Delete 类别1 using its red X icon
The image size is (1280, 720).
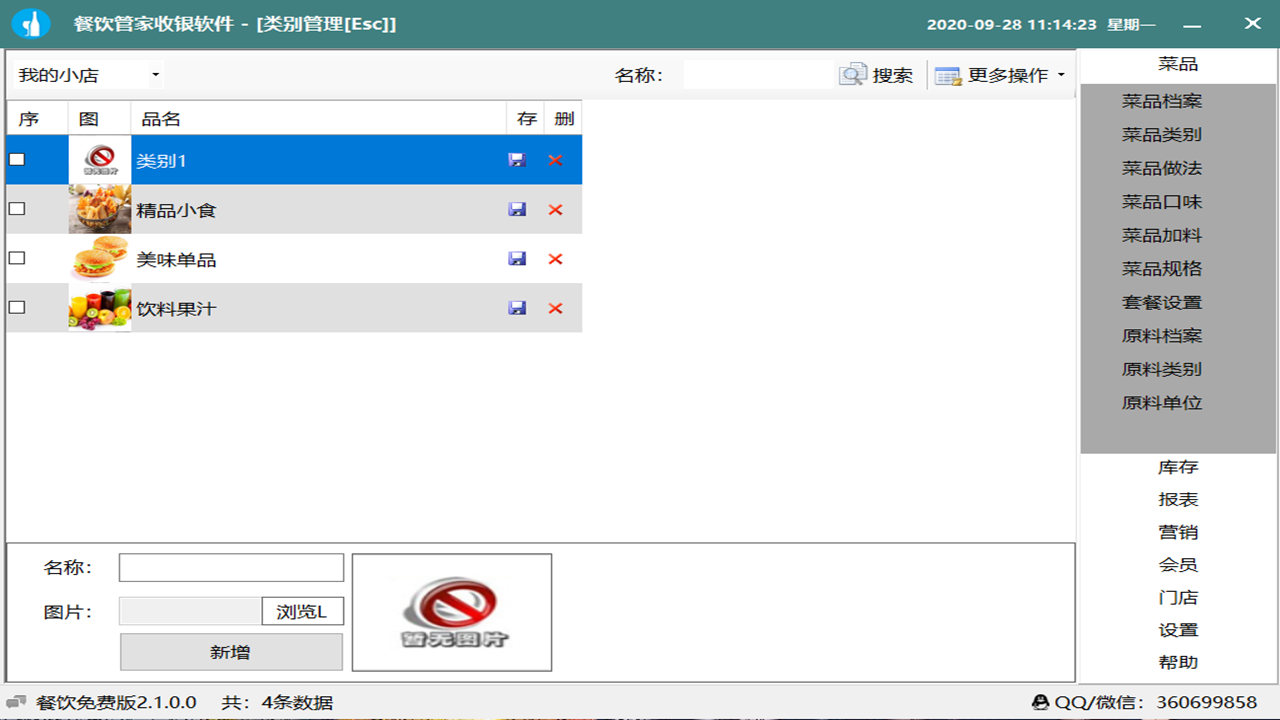pyautogui.click(x=555, y=159)
